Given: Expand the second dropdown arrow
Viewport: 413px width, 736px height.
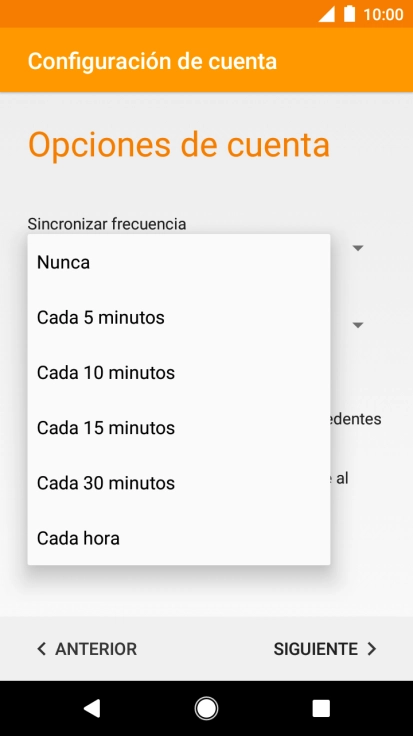Looking at the screenshot, I should point(358,325).
